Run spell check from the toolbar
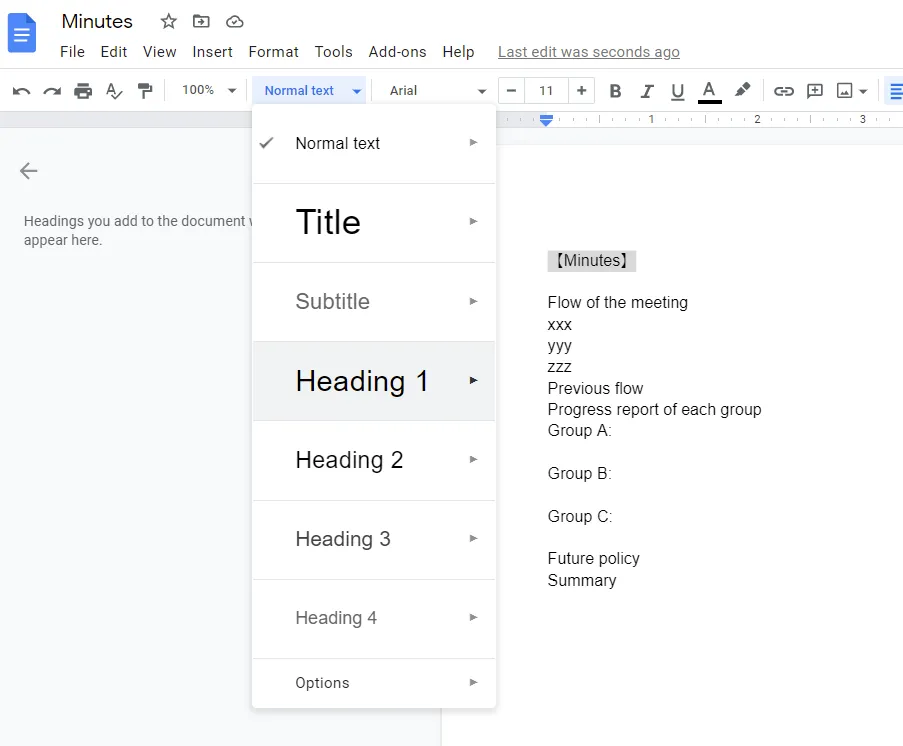Image resolution: width=903 pixels, height=746 pixels. [x=114, y=91]
